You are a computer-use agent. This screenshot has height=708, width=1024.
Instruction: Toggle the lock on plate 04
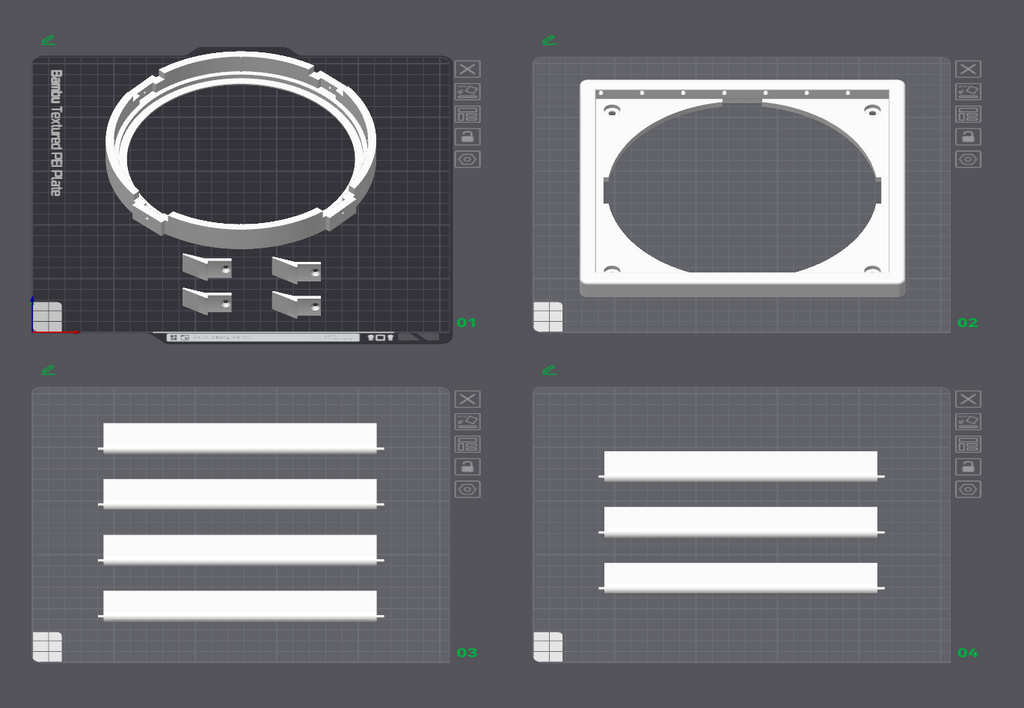click(x=968, y=466)
